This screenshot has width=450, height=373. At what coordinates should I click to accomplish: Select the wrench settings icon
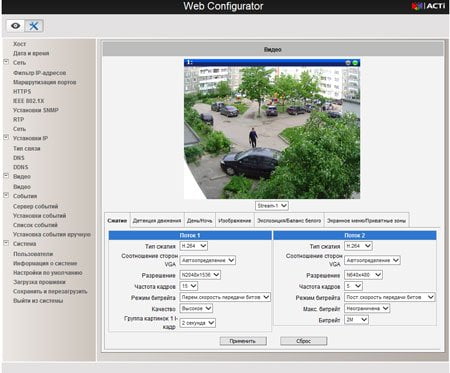[34, 26]
